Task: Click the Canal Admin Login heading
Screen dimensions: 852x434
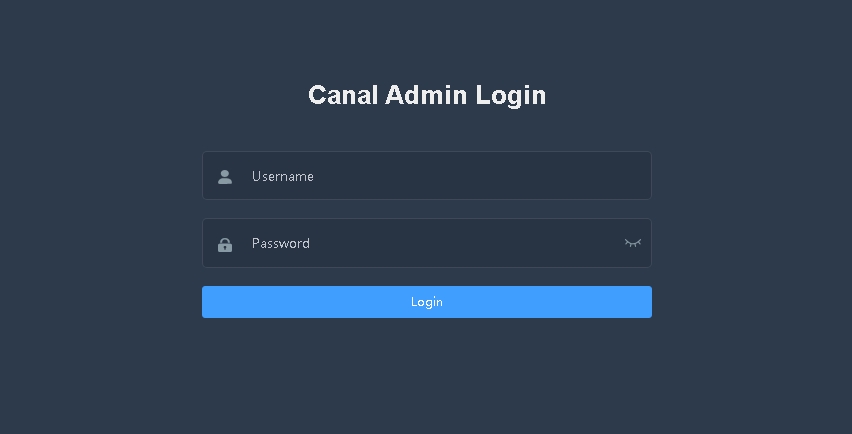Action: (x=427, y=96)
